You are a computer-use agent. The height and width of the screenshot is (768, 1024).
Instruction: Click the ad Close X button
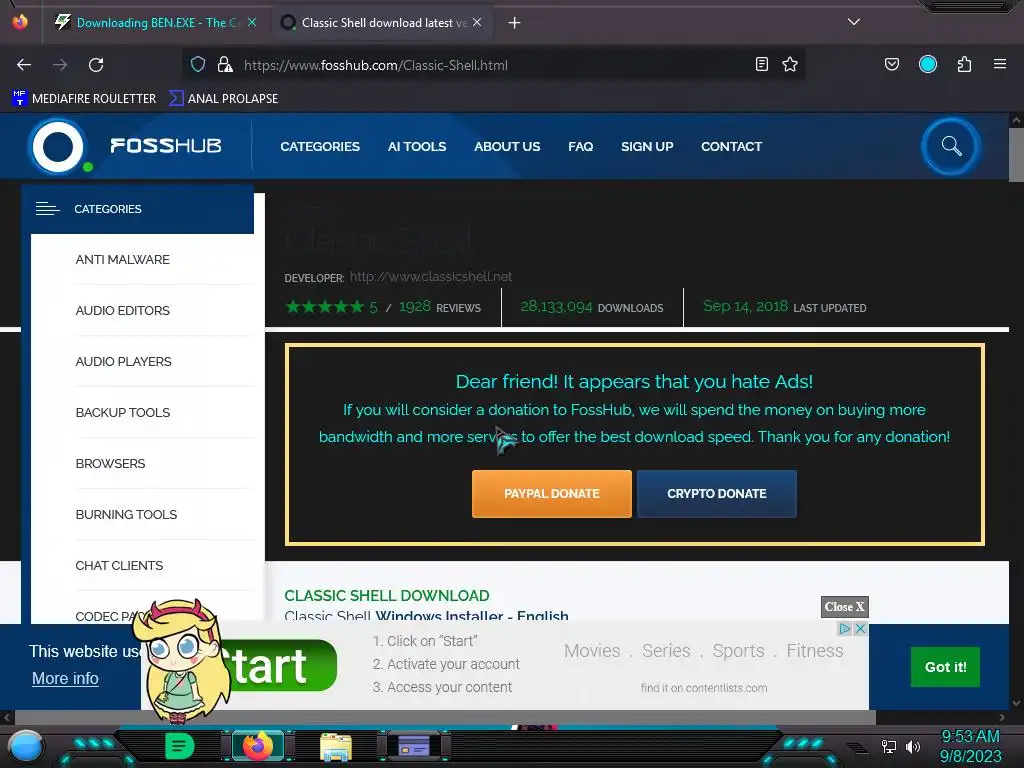(844, 607)
